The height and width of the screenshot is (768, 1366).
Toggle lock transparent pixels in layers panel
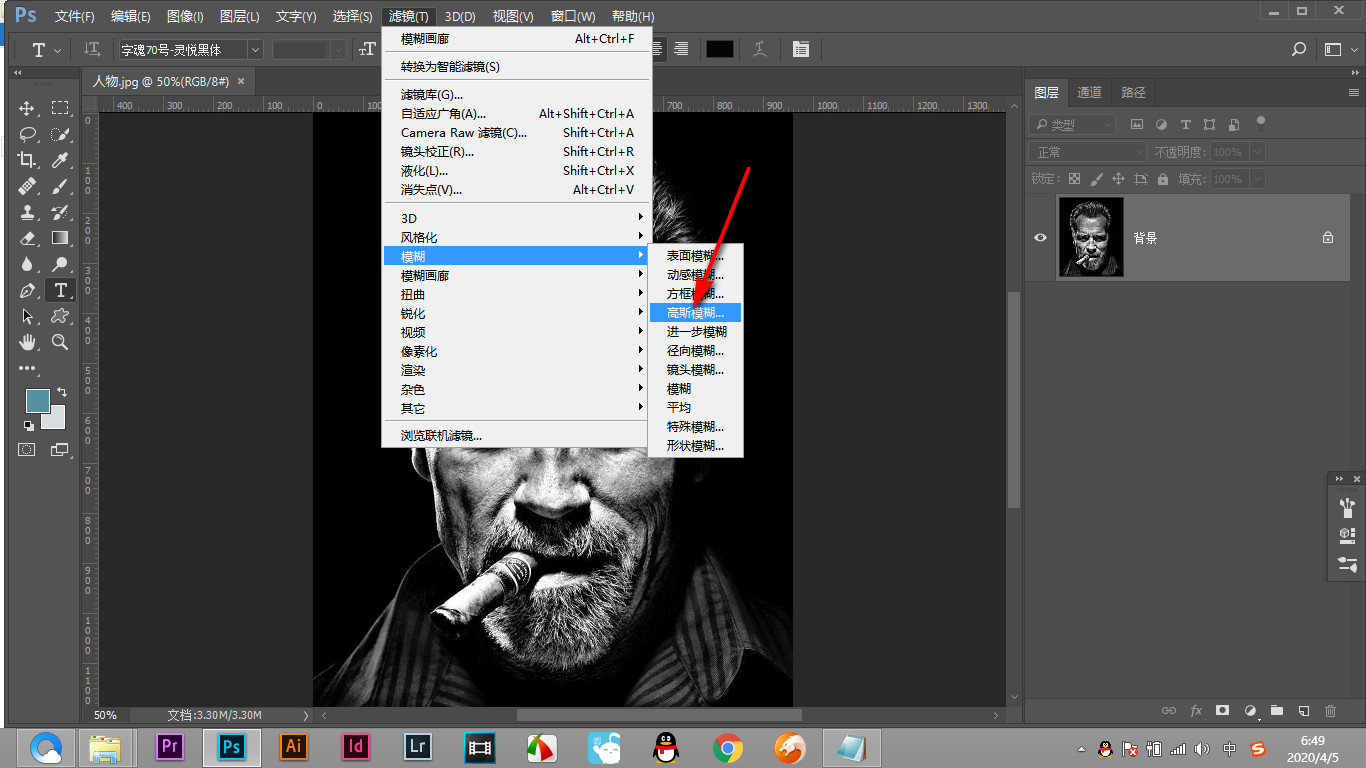(1074, 179)
